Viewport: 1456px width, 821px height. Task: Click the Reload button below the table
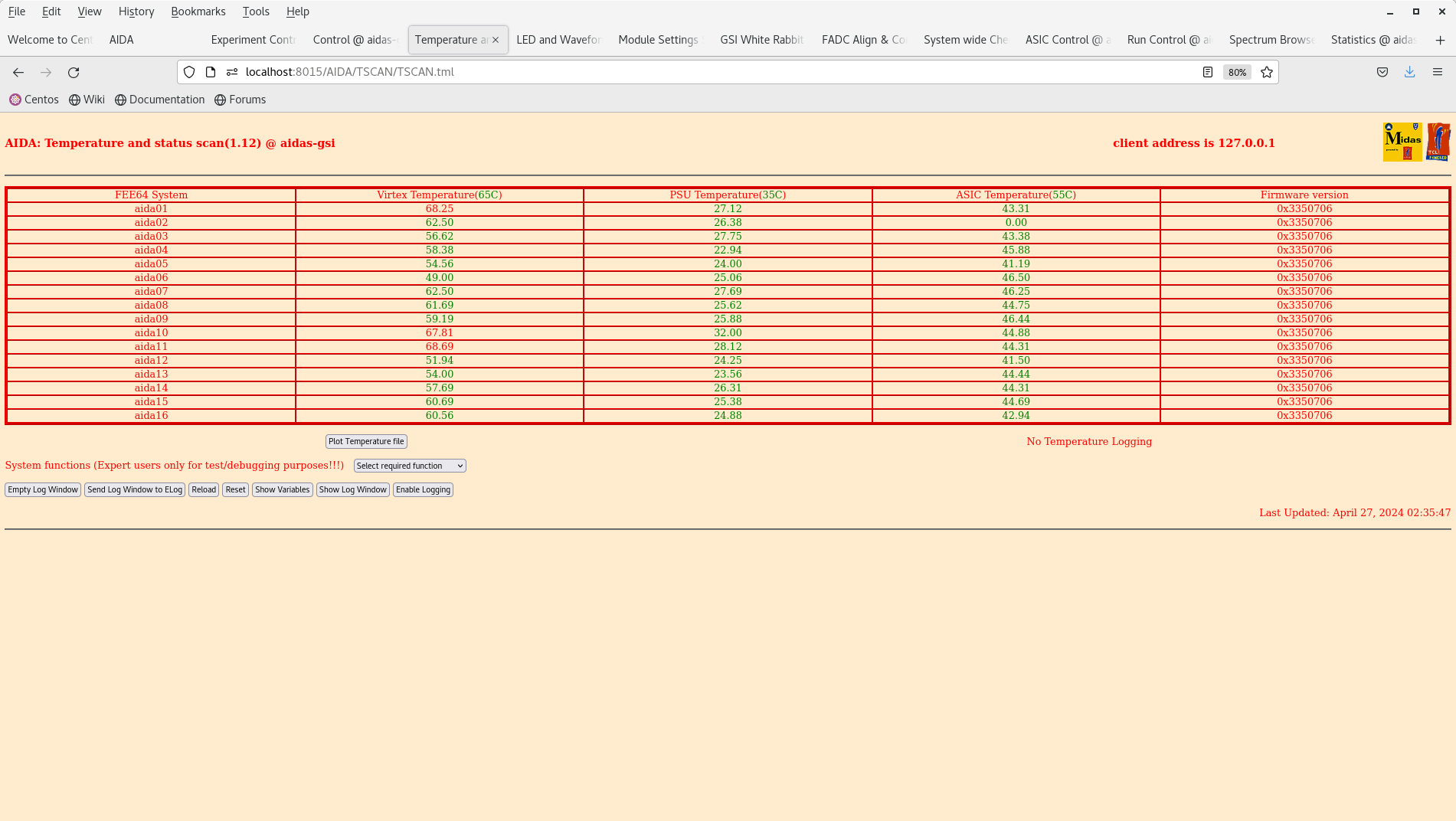pos(204,489)
